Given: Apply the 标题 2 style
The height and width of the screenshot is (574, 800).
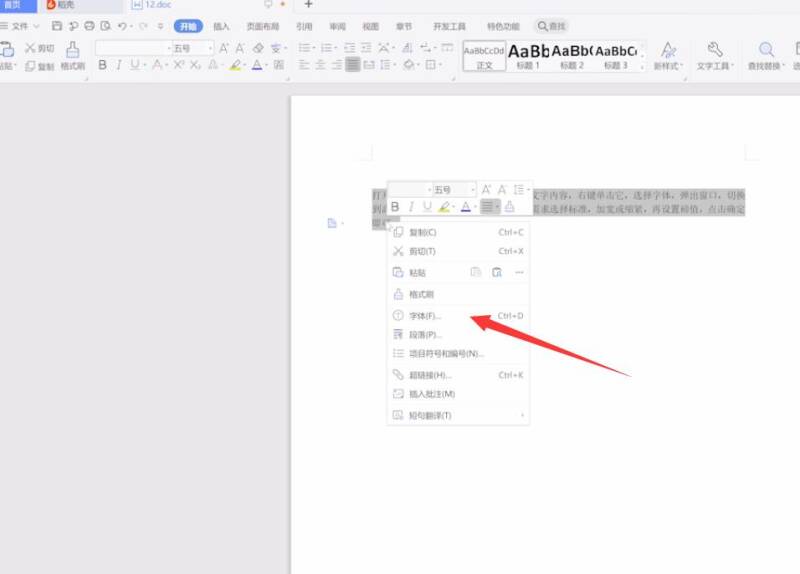Looking at the screenshot, I should point(571,56).
